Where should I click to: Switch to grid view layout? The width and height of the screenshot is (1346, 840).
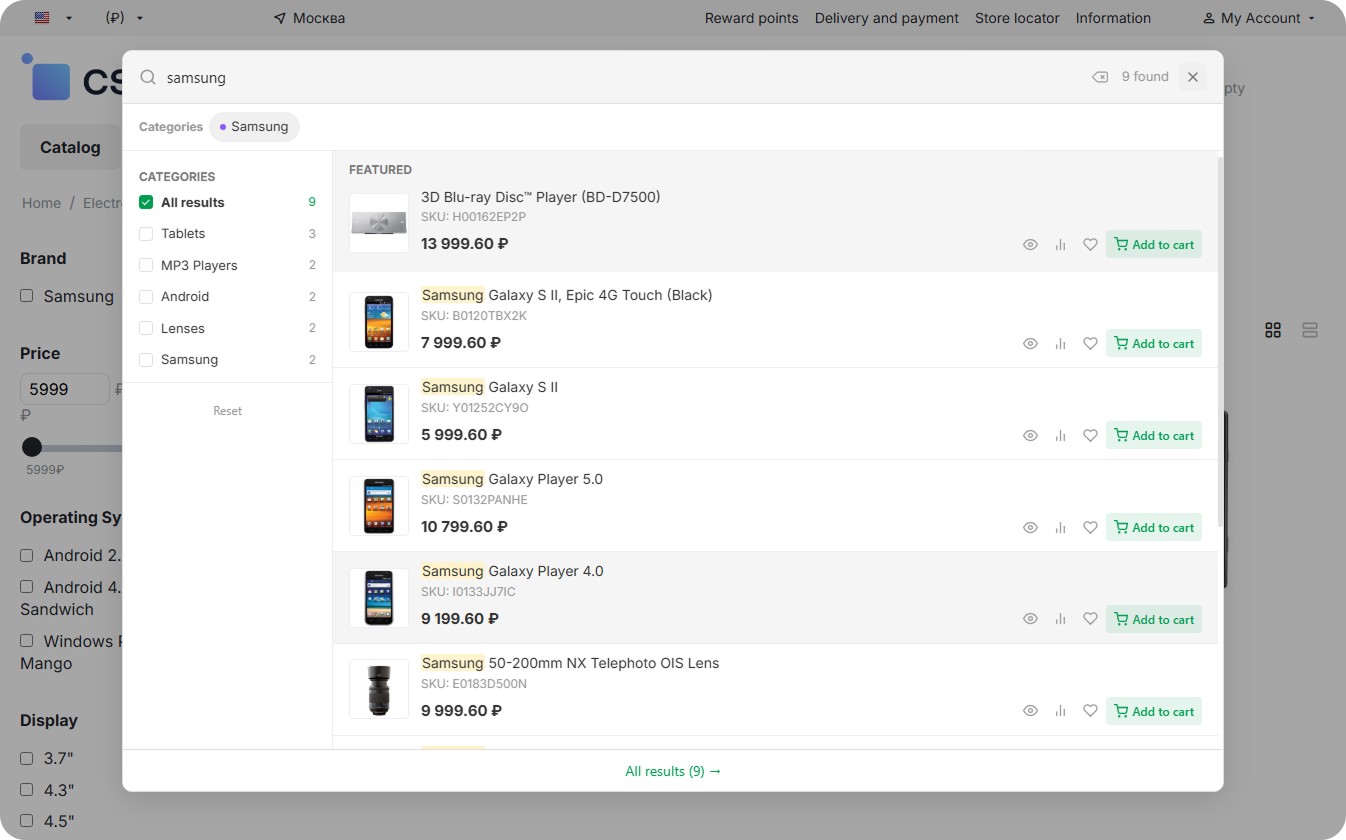(1273, 330)
